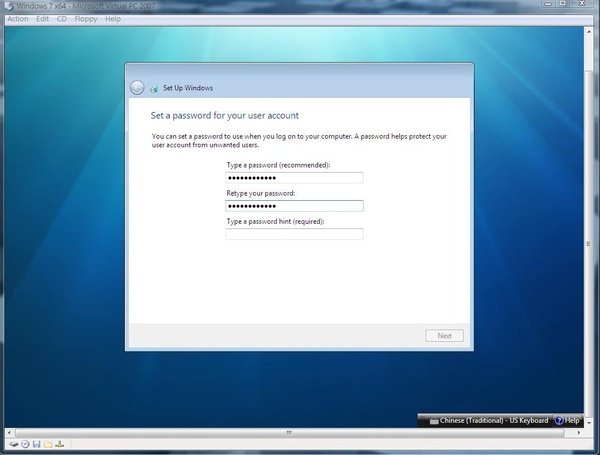
Task: Click the floppy disk status icon
Action: coord(36,444)
